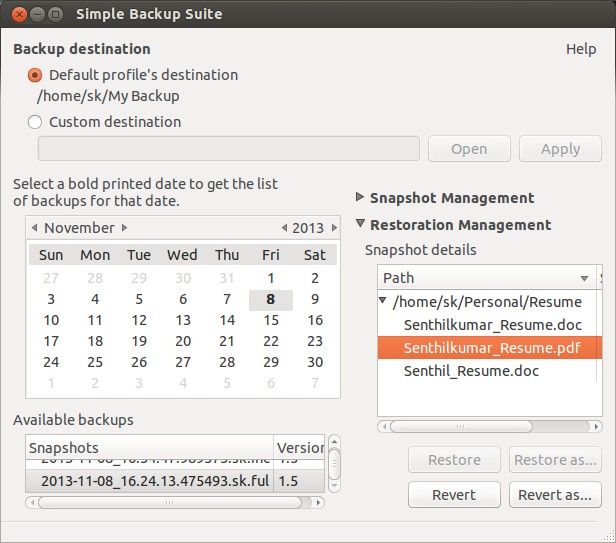Select Custom destination radio button
Screen dimensions: 616x543
(x=35, y=122)
